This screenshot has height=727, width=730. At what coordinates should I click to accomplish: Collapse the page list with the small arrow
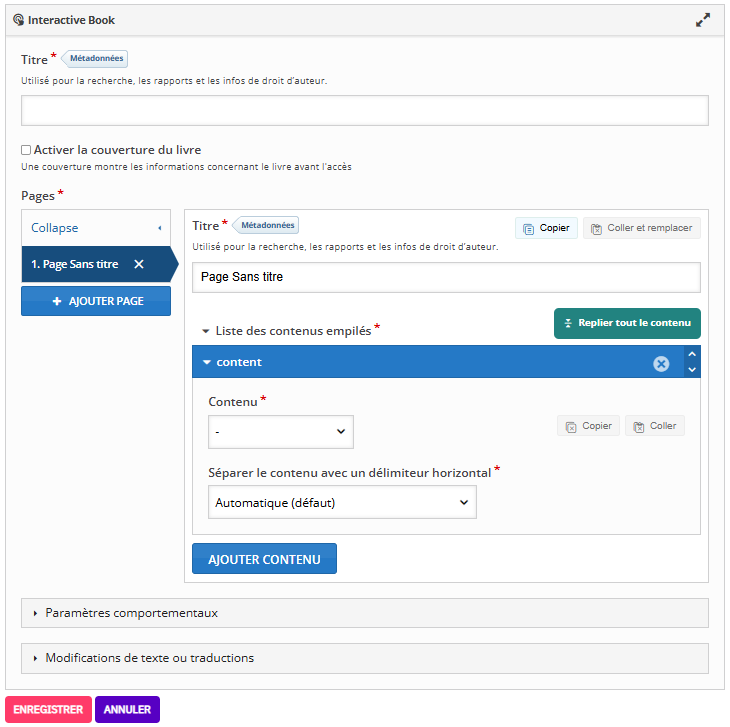pyautogui.click(x=159, y=228)
